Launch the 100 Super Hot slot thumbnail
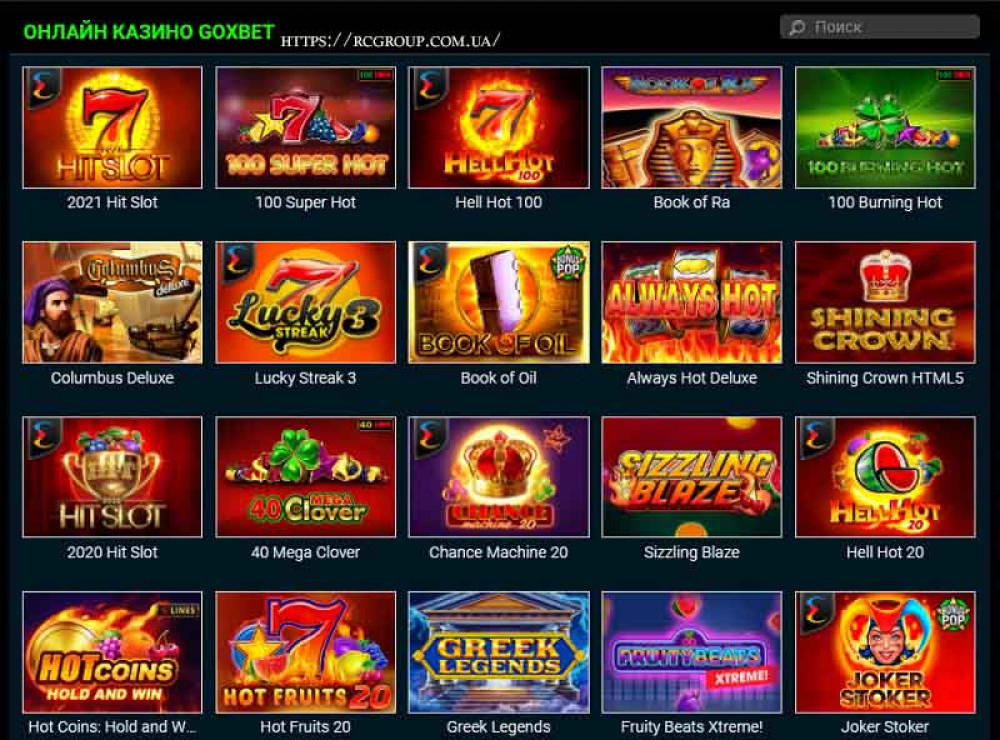Viewport: 1000px width, 740px height. (x=305, y=128)
